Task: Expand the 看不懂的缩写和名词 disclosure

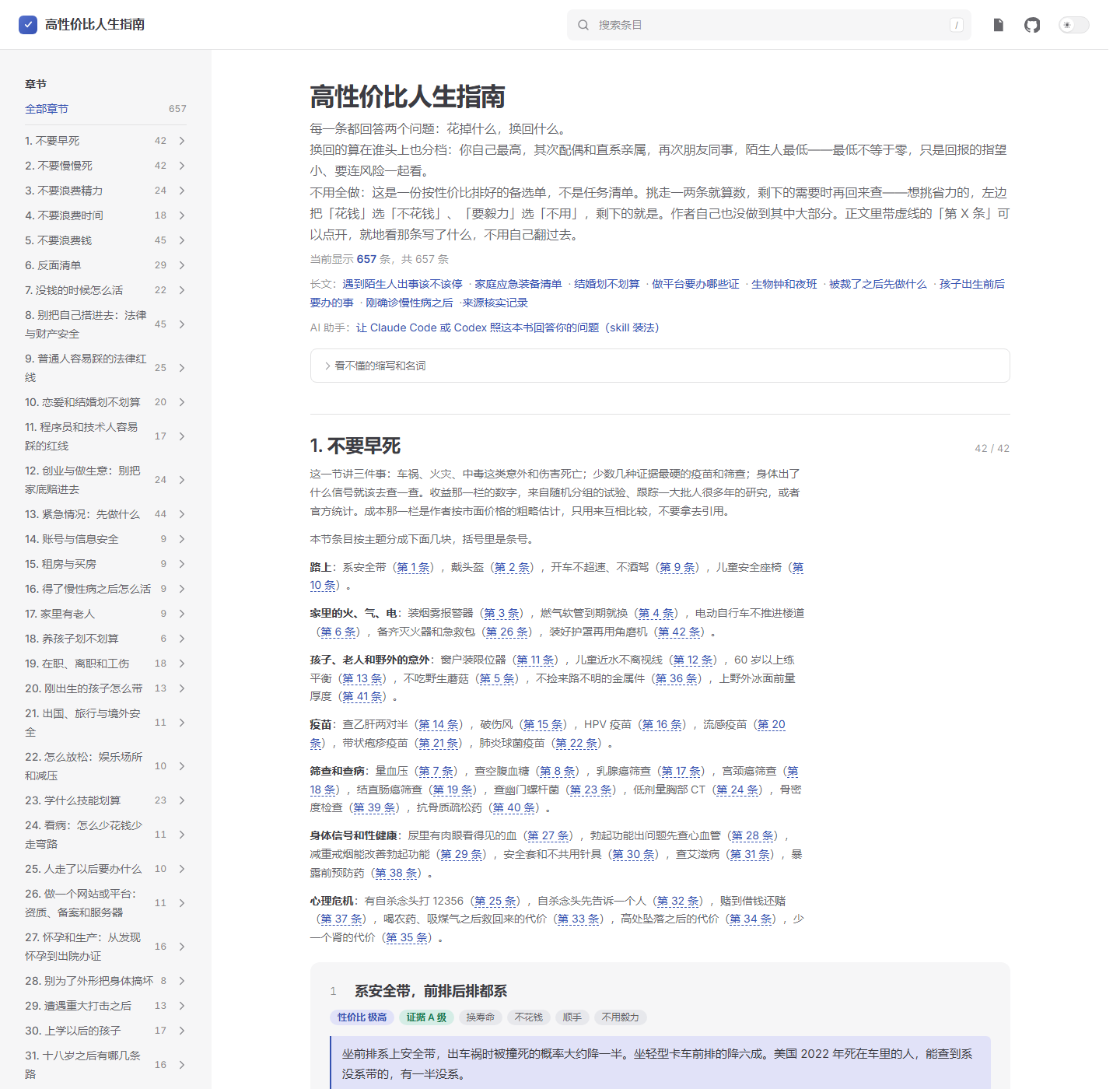Action: [x=660, y=366]
